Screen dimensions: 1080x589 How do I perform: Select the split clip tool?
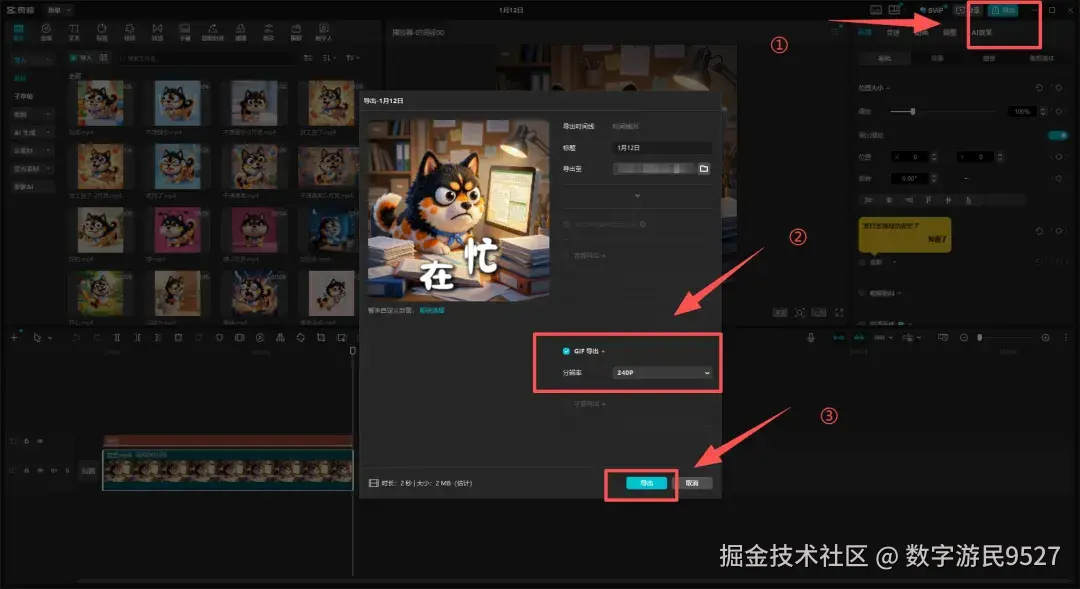point(117,338)
